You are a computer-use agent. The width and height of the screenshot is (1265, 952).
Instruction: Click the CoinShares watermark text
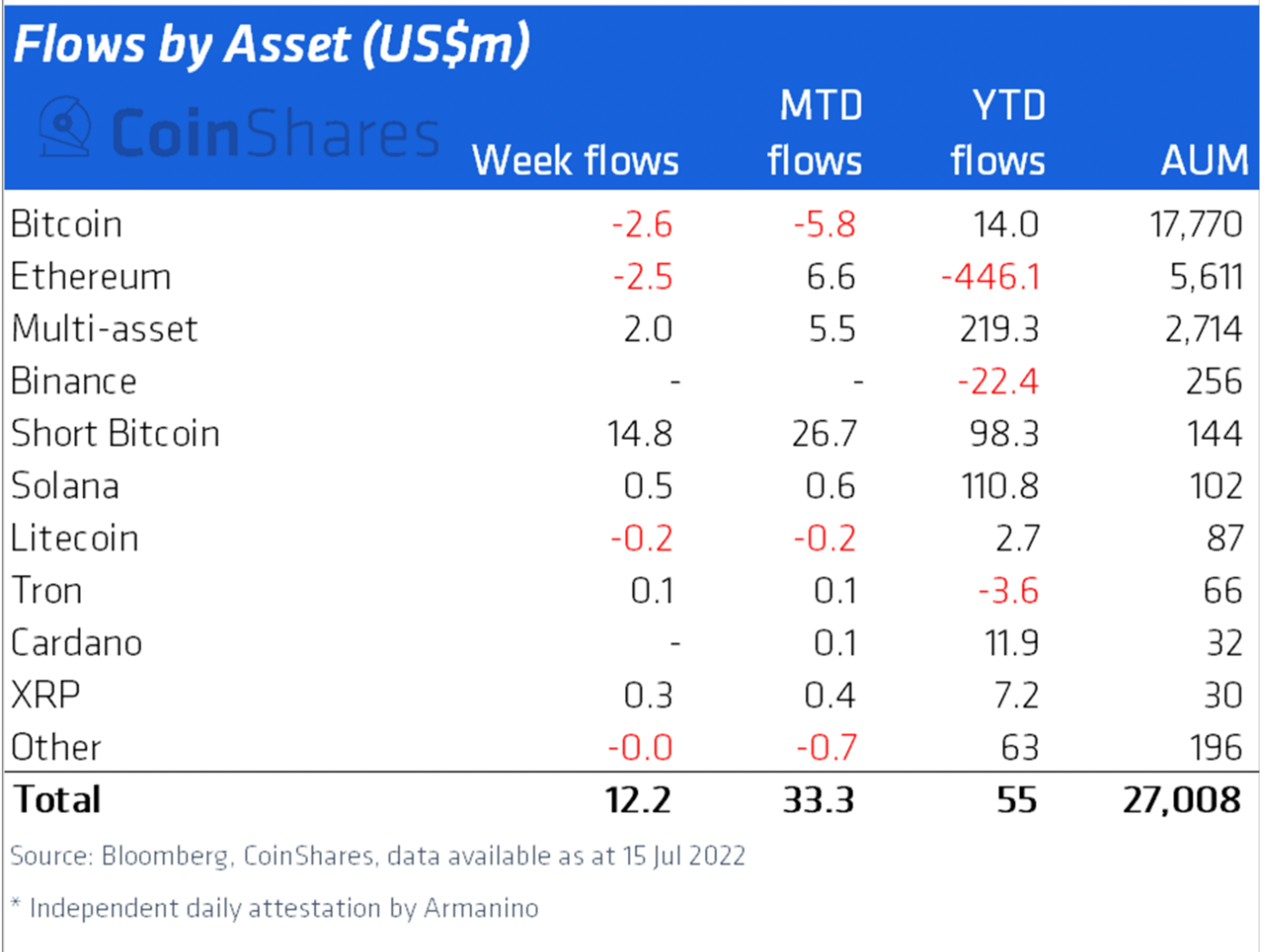tap(275, 134)
